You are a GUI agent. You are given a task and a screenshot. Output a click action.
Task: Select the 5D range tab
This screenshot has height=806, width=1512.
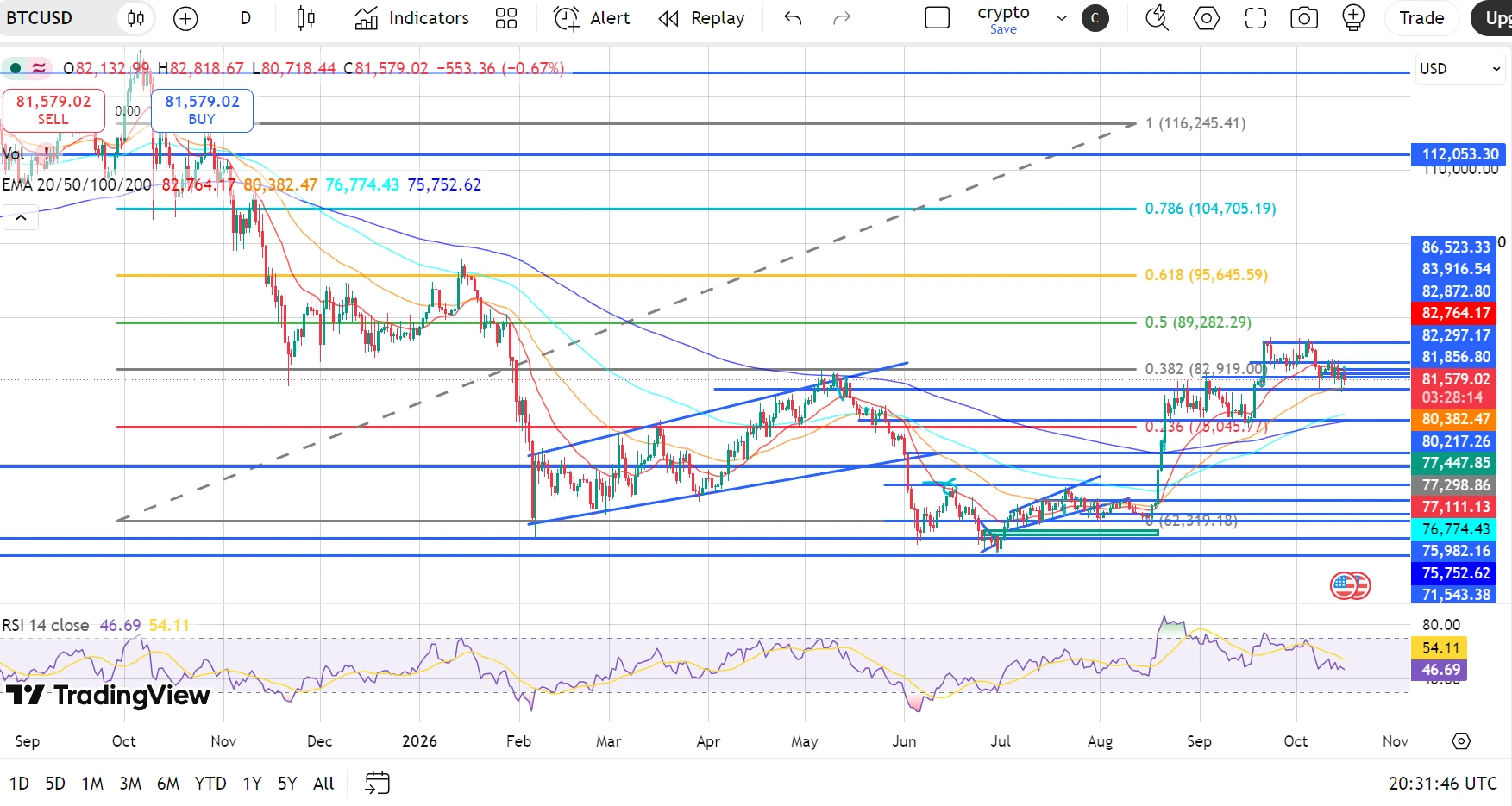(55, 784)
